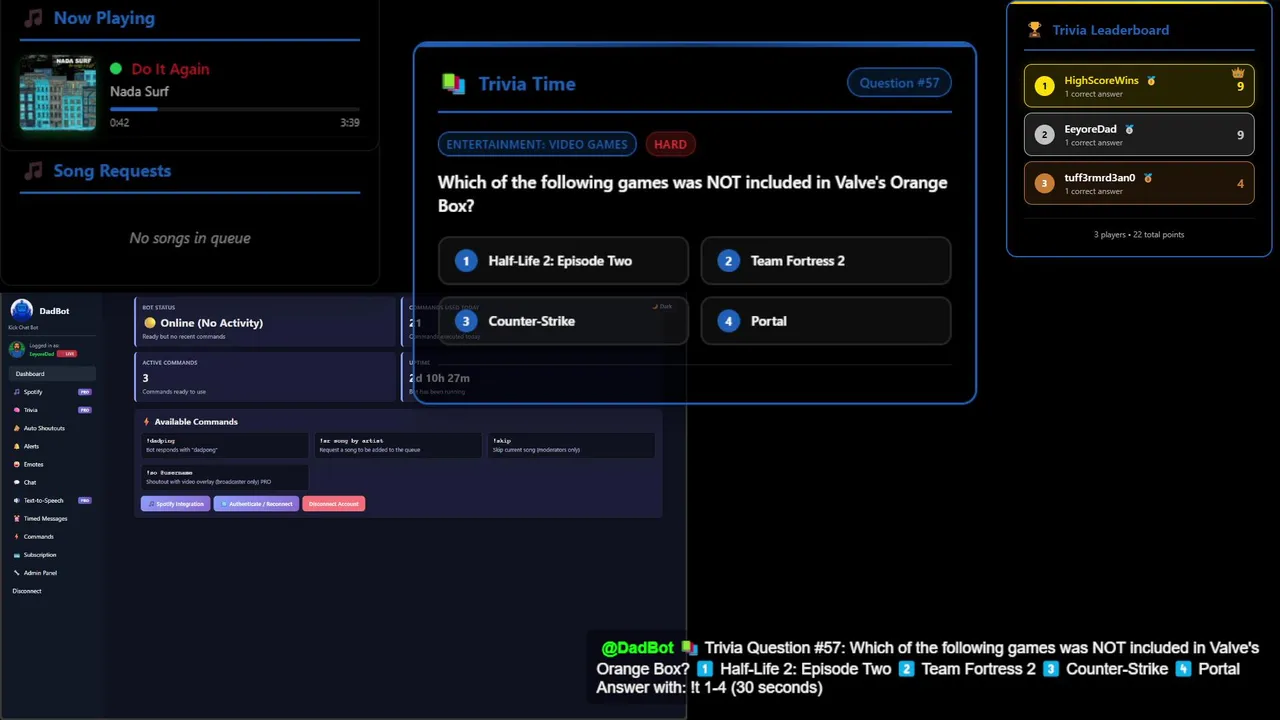1280x720 pixels.
Task: Click the Commands lightning bolt icon
Action: [16, 537]
